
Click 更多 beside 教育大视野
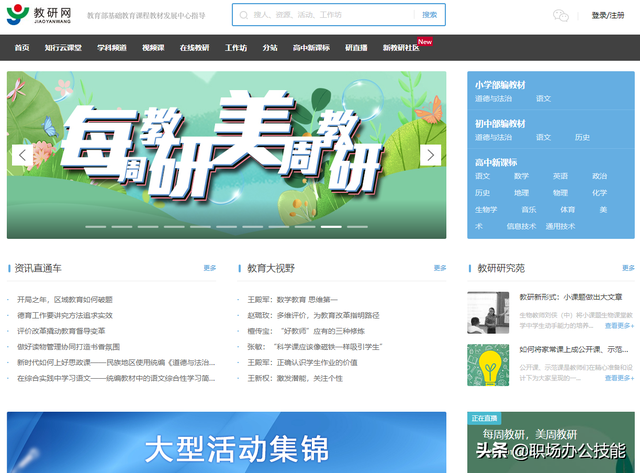(440, 268)
